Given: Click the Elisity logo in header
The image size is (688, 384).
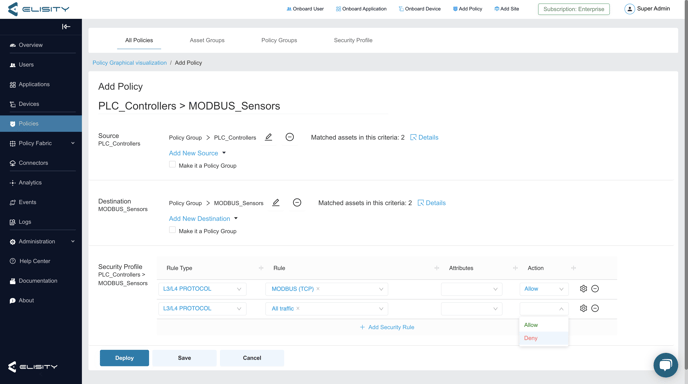Looking at the screenshot, I should pos(39,9).
